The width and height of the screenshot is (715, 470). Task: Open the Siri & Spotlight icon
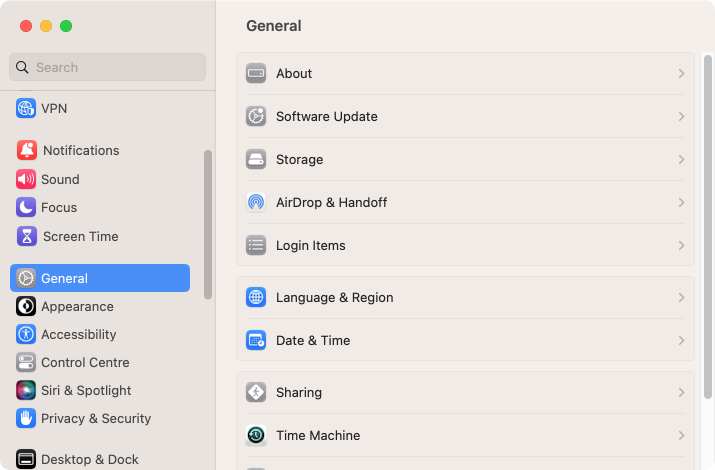26,391
